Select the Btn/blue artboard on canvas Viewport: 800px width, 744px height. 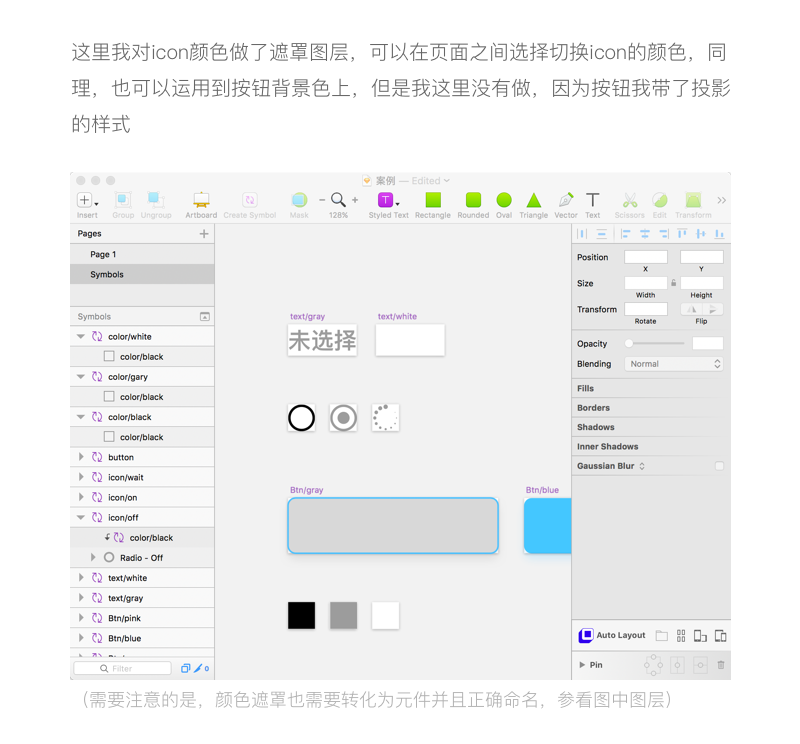pos(547,526)
